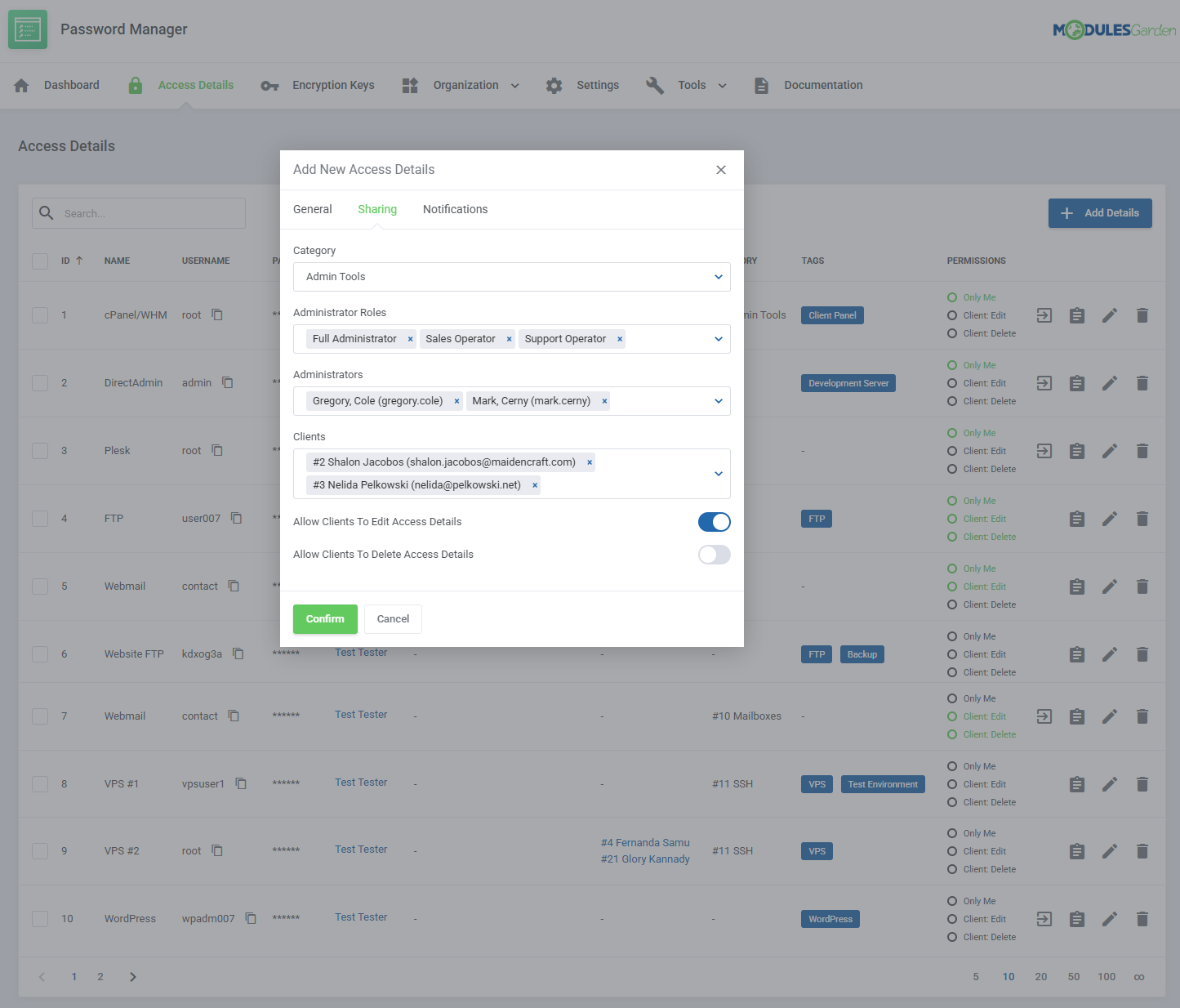Select Only Me radio in cPanel/WHM row
1180x1008 pixels.
[x=952, y=297]
